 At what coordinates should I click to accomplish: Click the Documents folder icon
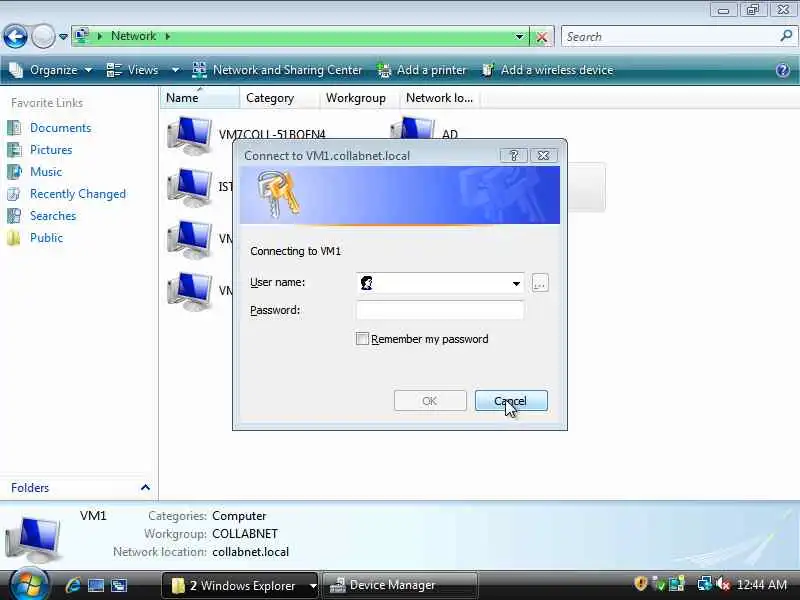(x=14, y=128)
